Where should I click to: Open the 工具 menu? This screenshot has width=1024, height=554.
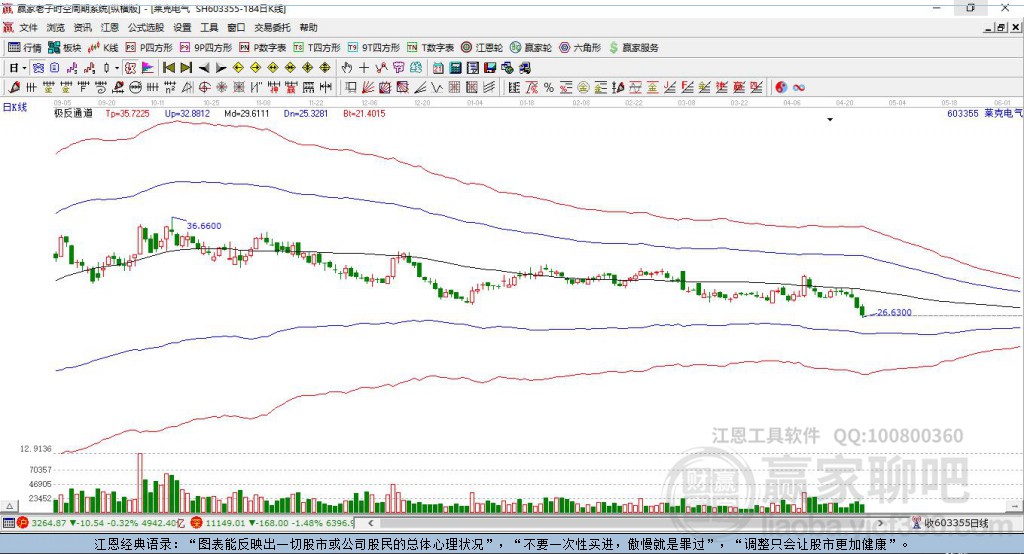tap(209, 27)
